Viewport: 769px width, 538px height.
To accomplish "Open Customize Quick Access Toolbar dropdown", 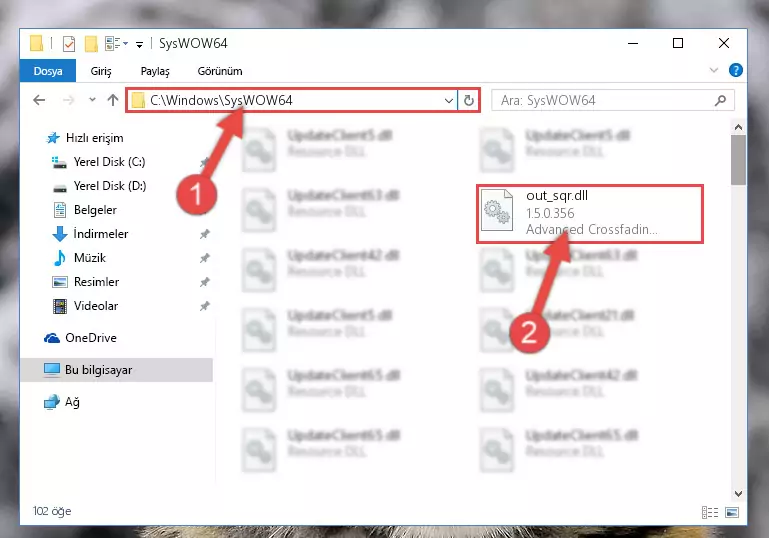I will (x=139, y=45).
